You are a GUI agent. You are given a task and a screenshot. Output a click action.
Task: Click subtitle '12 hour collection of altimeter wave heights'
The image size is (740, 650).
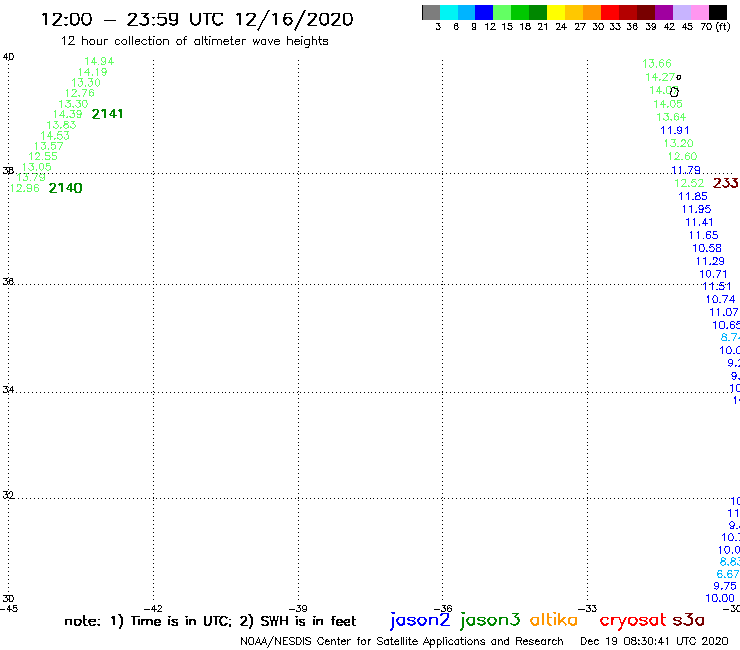coord(194,41)
